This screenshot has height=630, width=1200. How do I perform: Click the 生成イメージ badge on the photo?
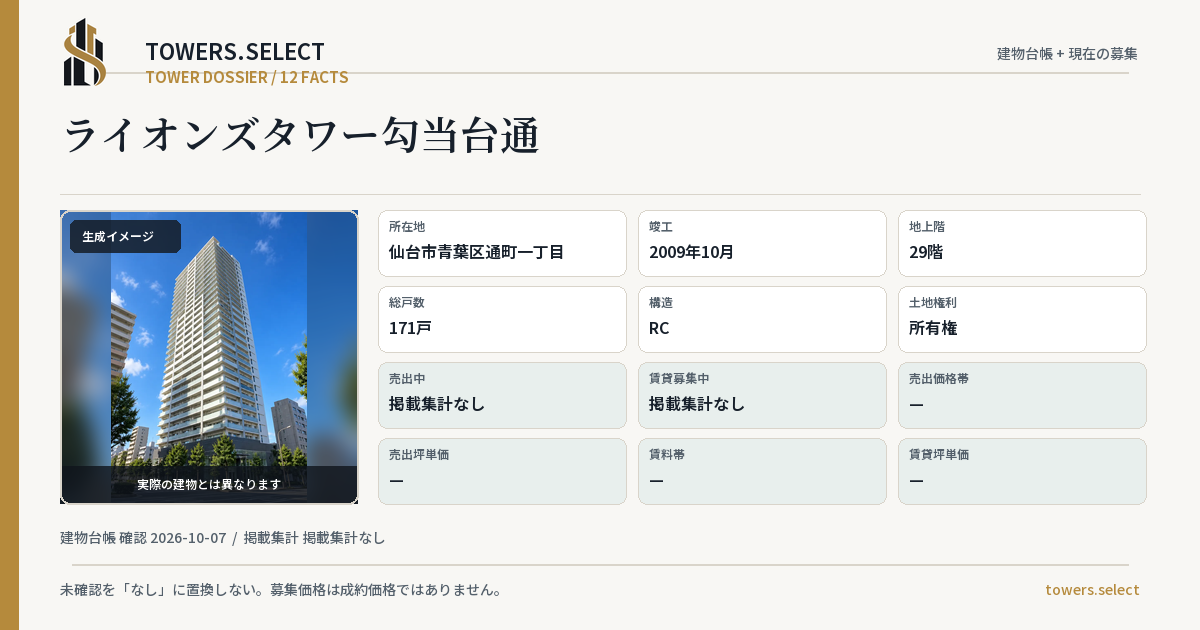pos(125,237)
